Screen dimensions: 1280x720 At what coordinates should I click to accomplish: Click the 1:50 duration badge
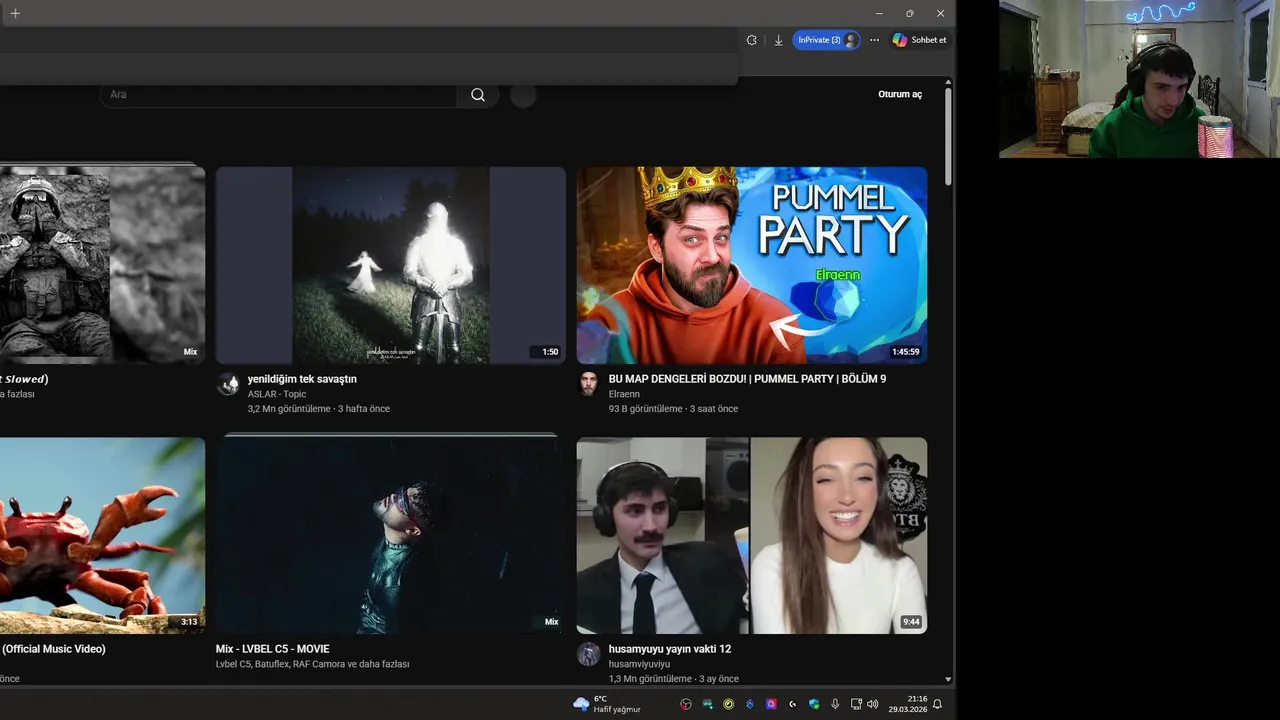coord(550,352)
